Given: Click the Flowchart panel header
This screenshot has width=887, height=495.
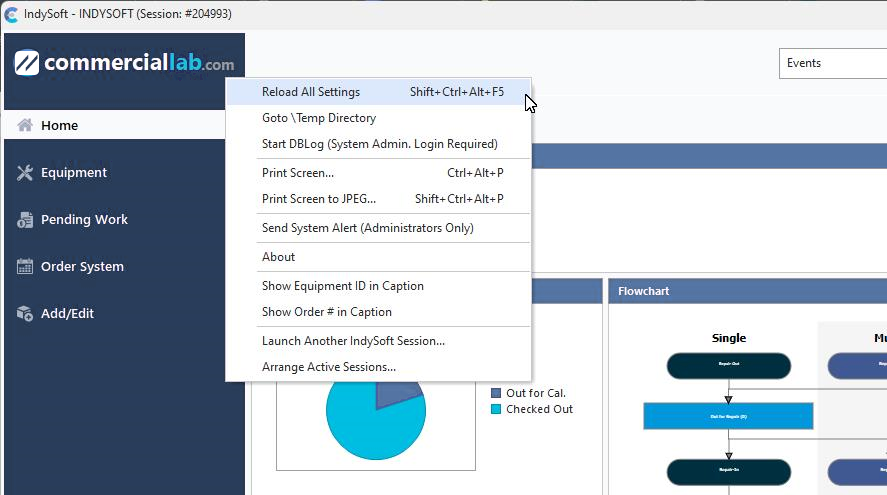Looking at the screenshot, I should pos(748,291).
